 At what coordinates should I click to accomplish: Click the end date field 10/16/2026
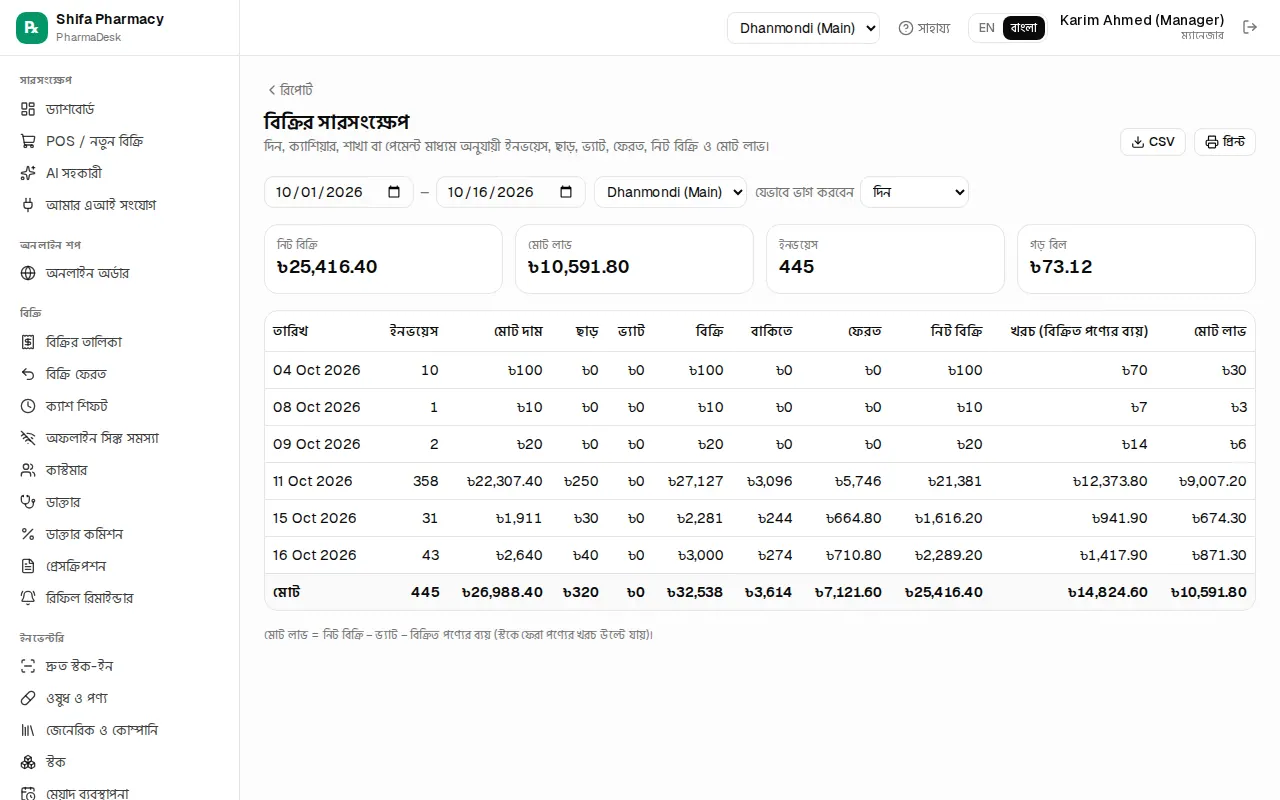(511, 192)
